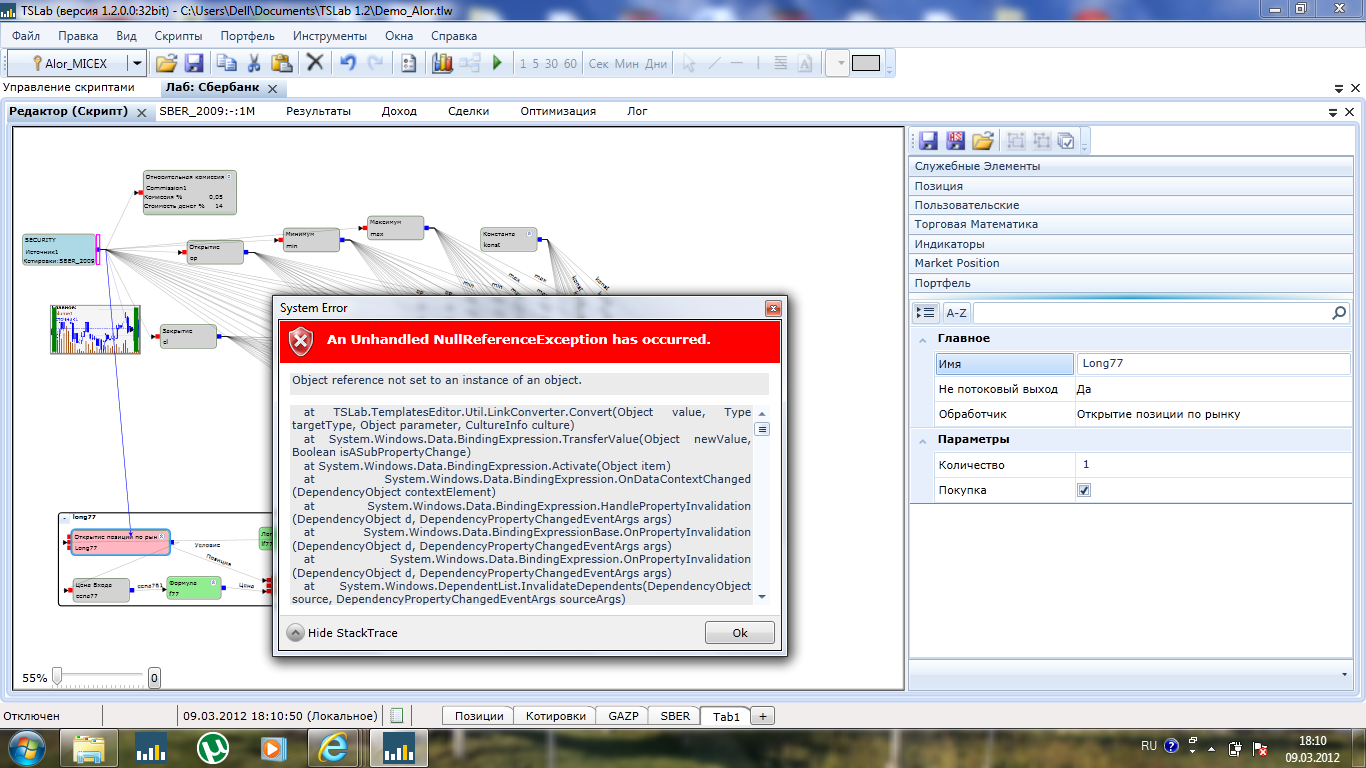Paste from clipboard using the toolbar paste icon
This screenshot has height=768, width=1366.
point(280,63)
